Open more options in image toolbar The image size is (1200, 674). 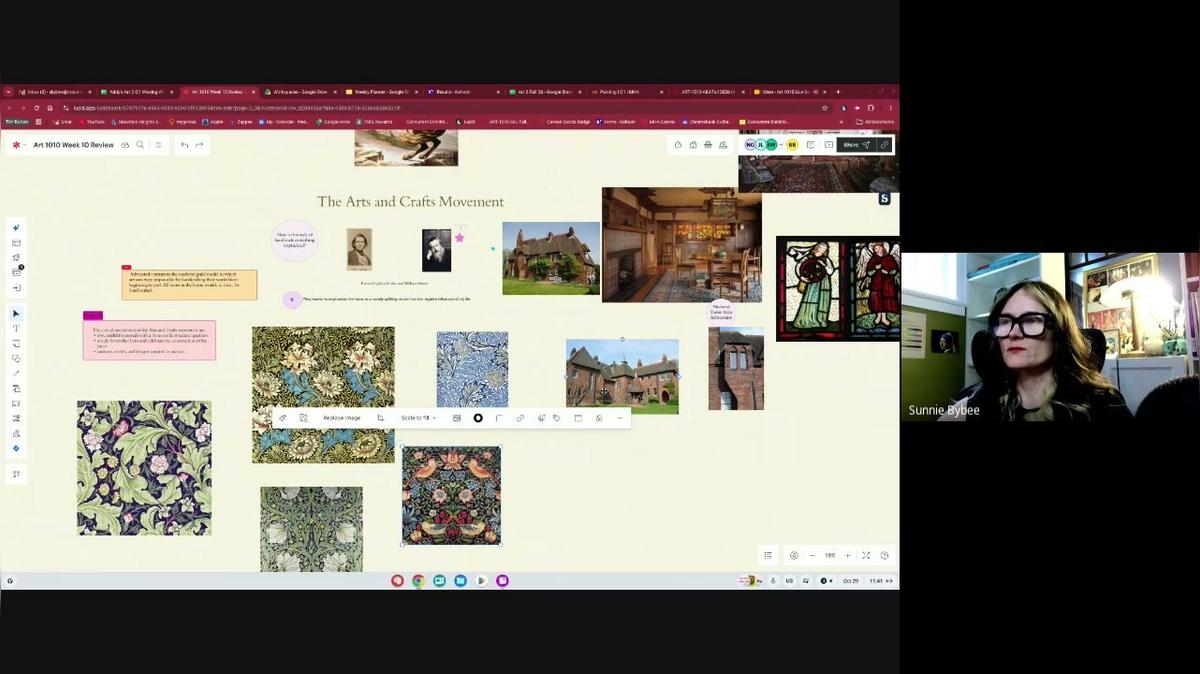tap(620, 418)
